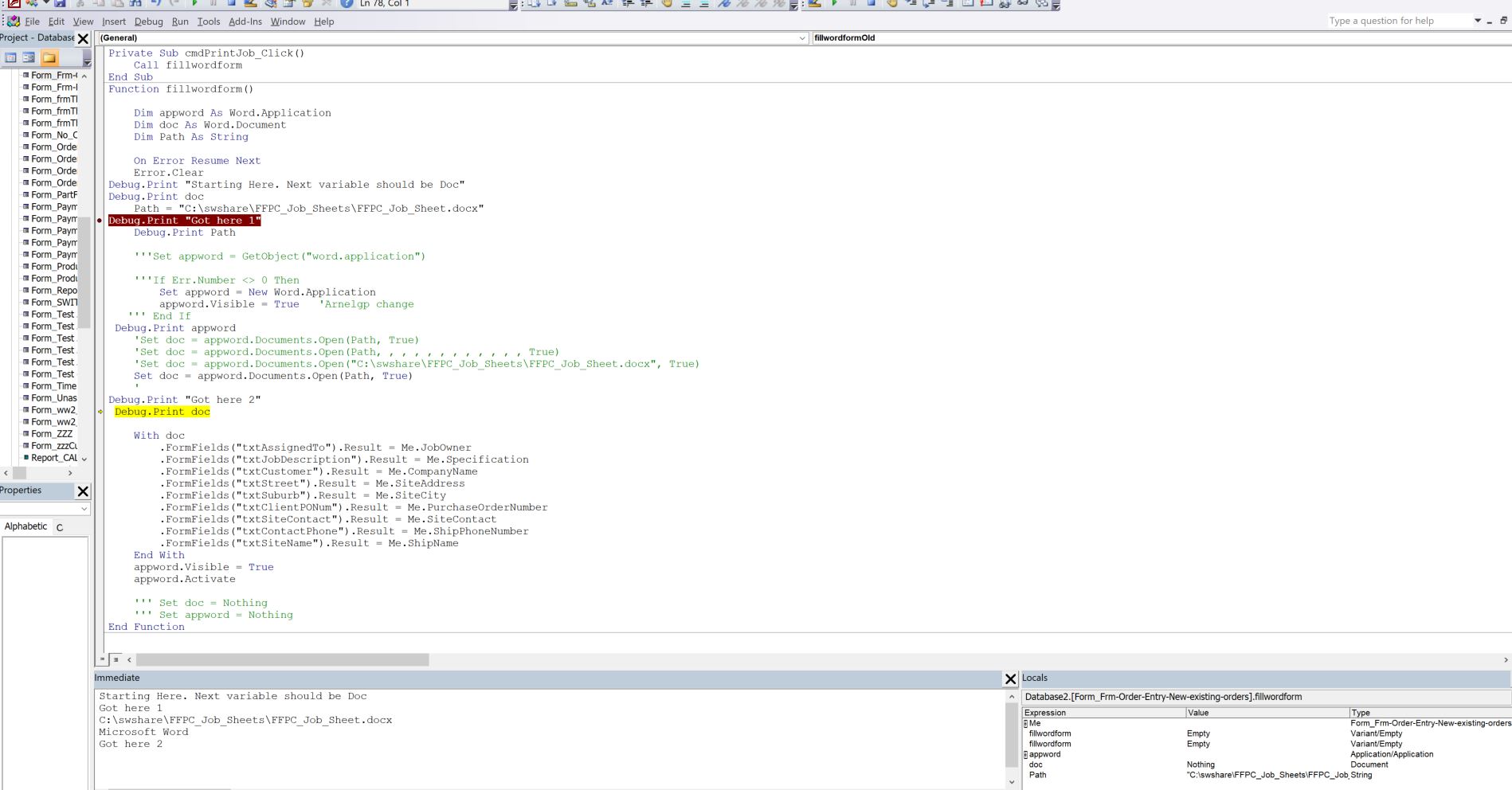This screenshot has height=790, width=1512.
Task: Expand the appword variable in Locals
Action: tap(1026, 754)
